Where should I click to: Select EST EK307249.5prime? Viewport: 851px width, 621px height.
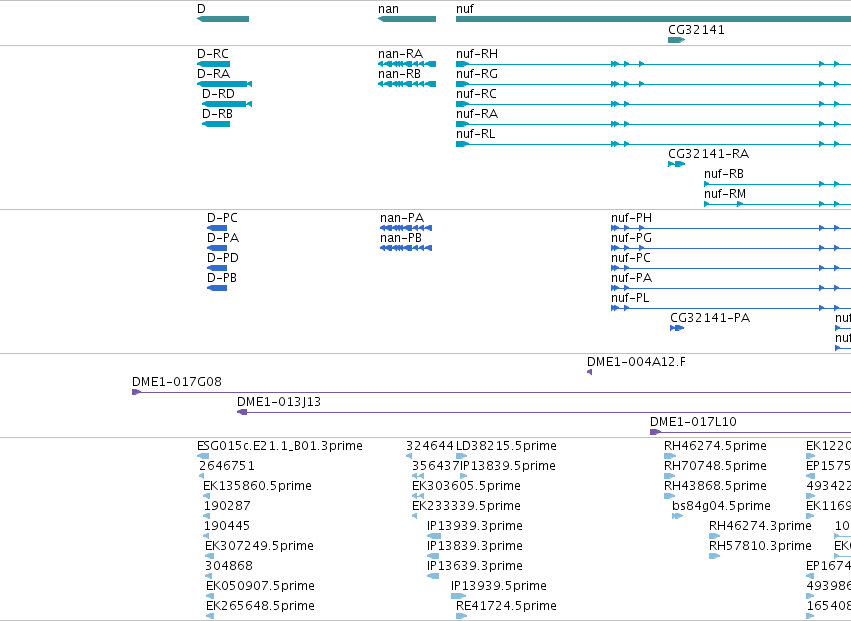(x=209, y=556)
